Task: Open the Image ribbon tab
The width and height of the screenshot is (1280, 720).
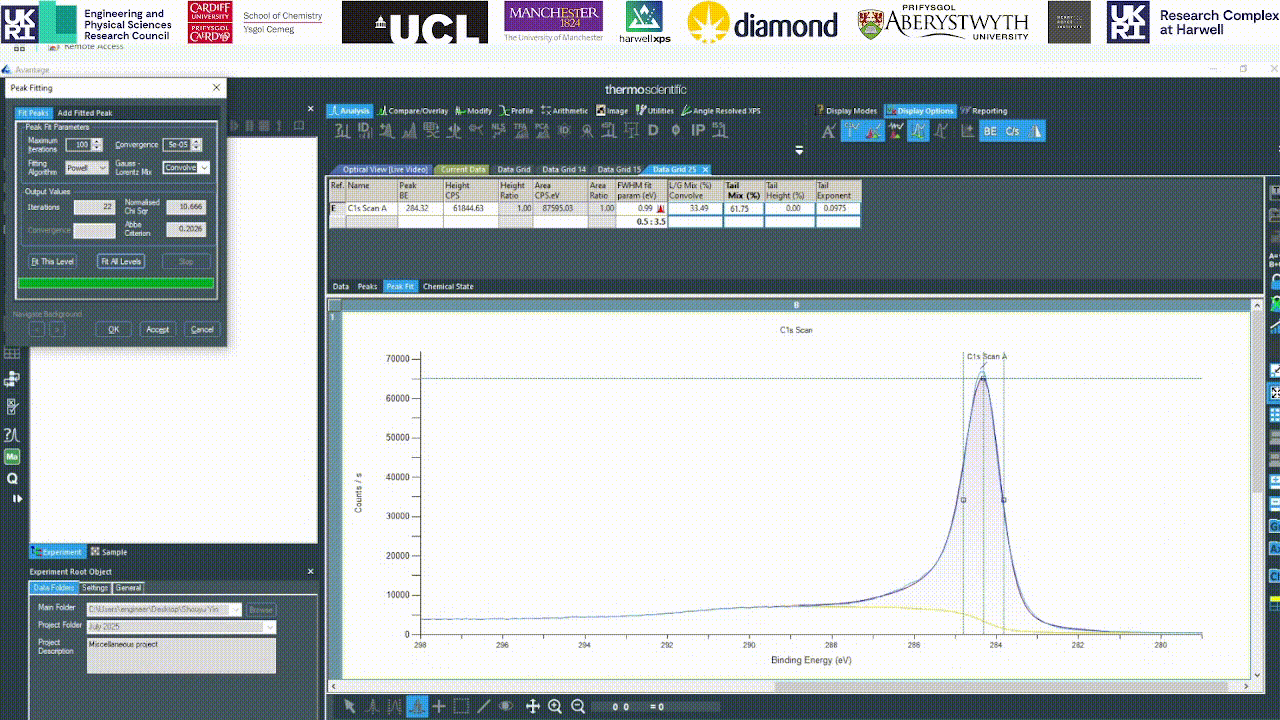Action: 613,111
